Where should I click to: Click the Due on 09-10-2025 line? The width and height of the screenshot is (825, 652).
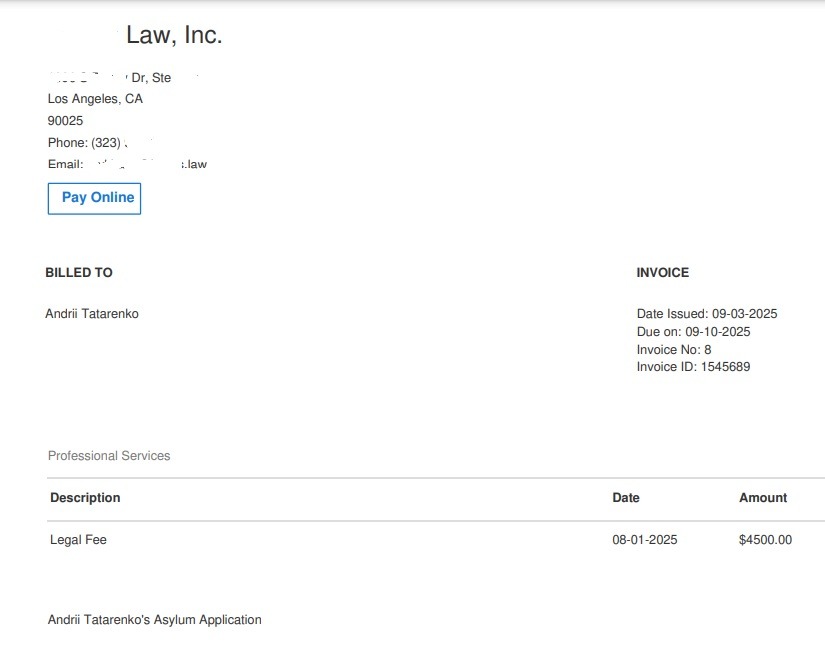coord(693,332)
